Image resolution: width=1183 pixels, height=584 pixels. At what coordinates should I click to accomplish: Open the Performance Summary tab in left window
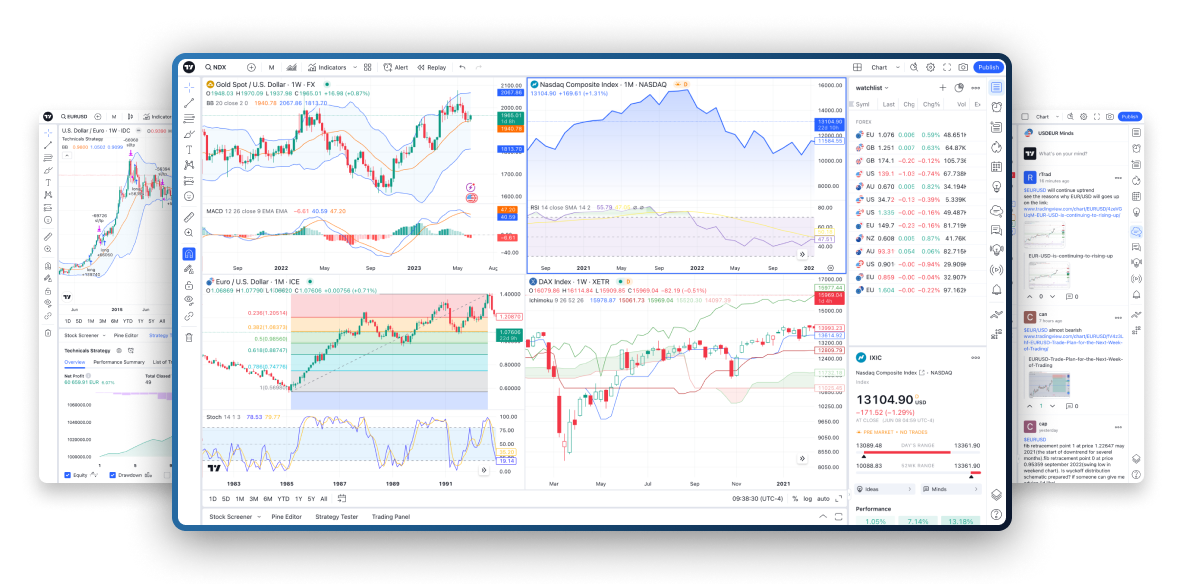[119, 362]
